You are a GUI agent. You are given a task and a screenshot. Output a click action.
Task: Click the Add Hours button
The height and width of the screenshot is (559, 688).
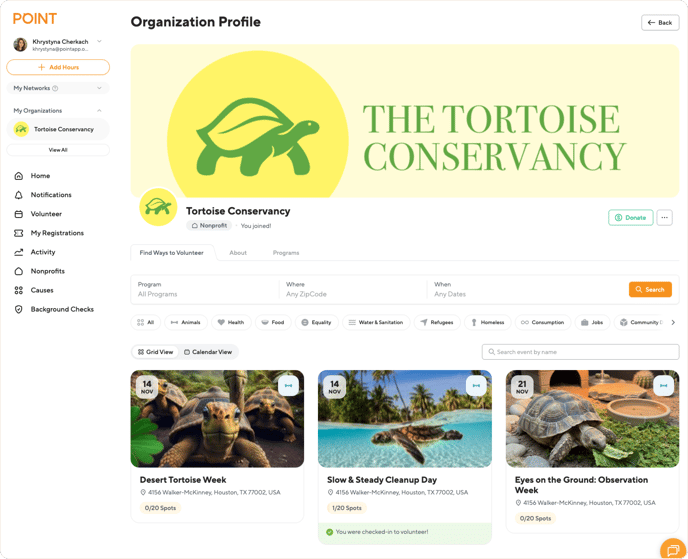[58, 67]
